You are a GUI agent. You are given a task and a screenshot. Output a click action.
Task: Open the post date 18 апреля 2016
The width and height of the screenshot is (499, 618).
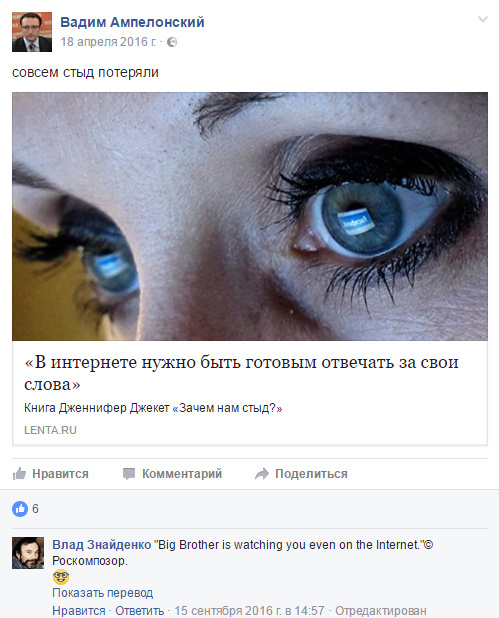click(x=108, y=42)
